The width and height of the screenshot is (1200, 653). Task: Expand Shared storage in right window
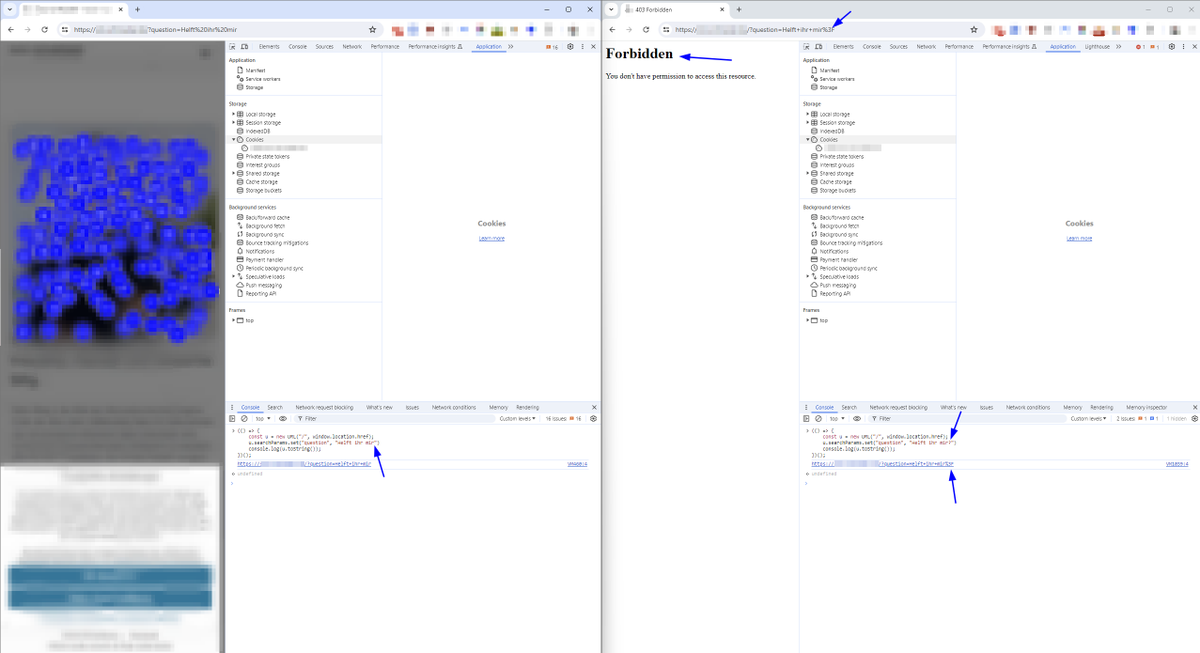(x=808, y=173)
